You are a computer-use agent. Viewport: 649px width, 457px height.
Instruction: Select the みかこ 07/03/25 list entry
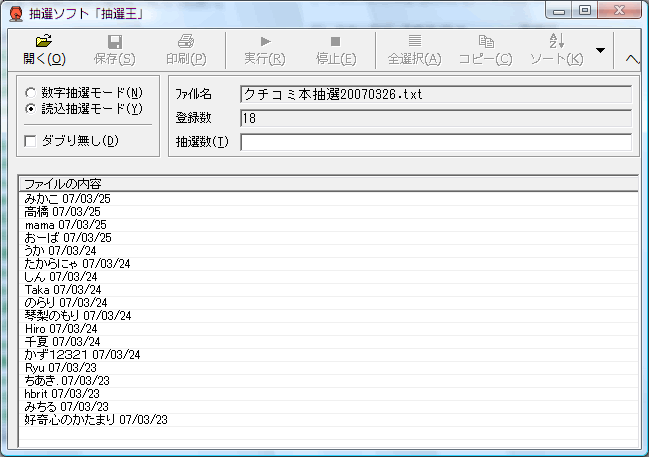click(x=68, y=199)
